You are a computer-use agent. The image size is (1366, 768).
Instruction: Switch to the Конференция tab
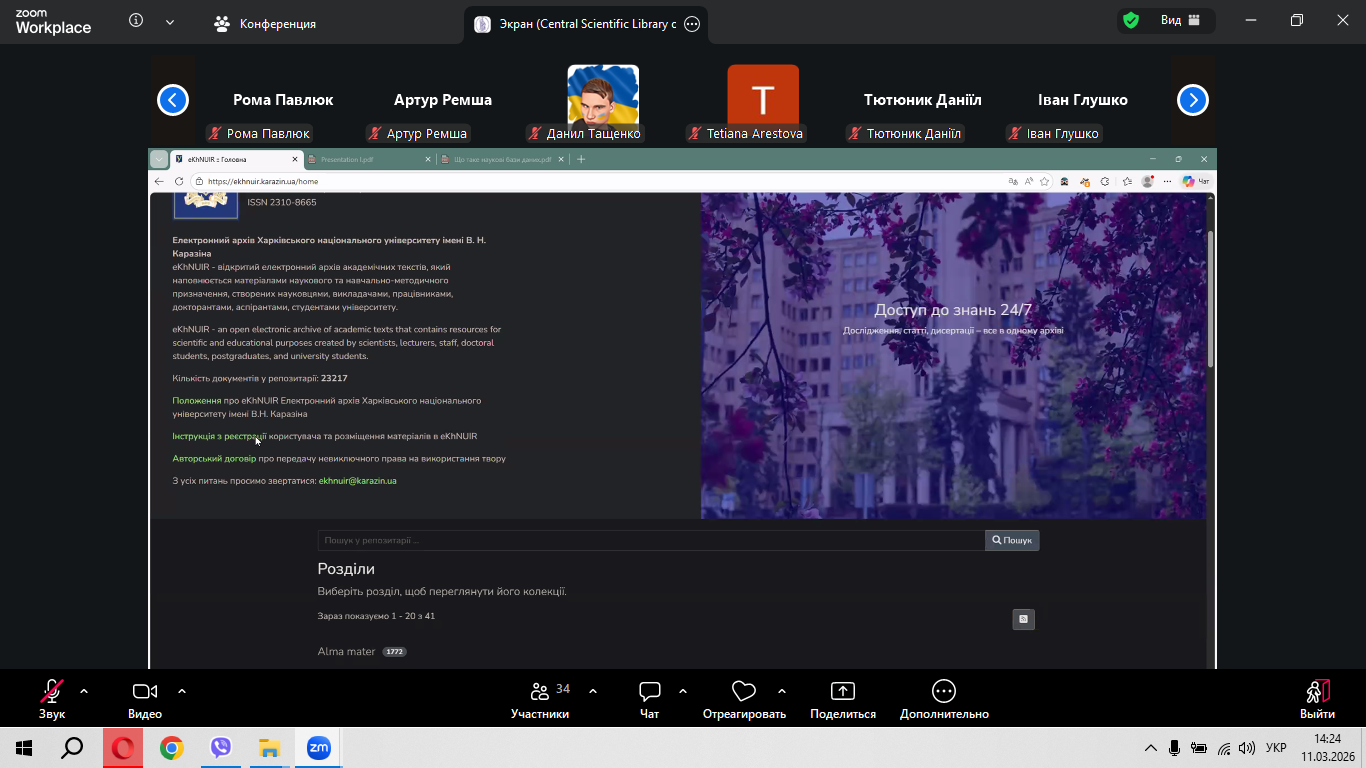click(x=266, y=24)
